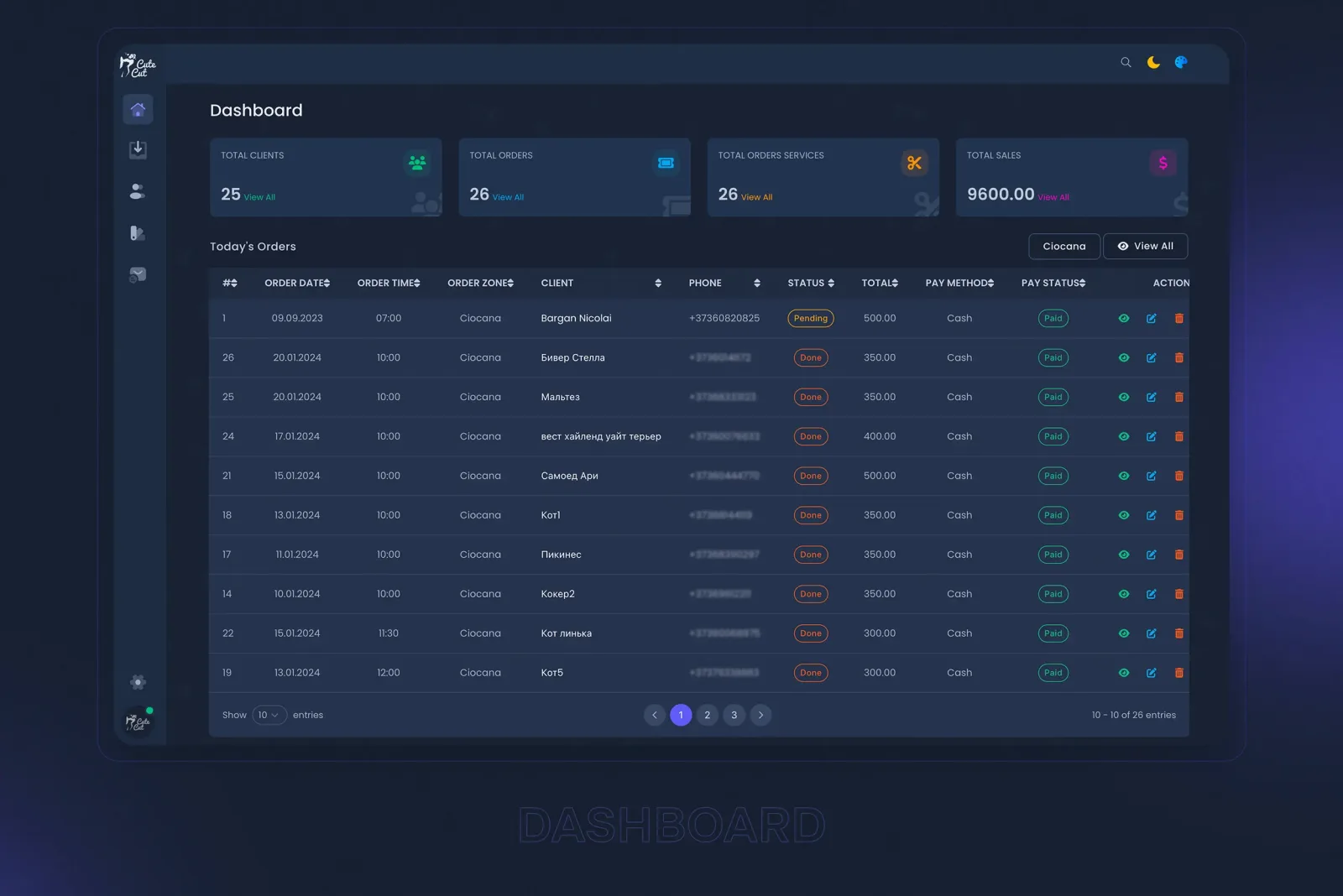Delete the Bargan Nicolai order
The height and width of the screenshot is (896, 1343).
[x=1178, y=319]
